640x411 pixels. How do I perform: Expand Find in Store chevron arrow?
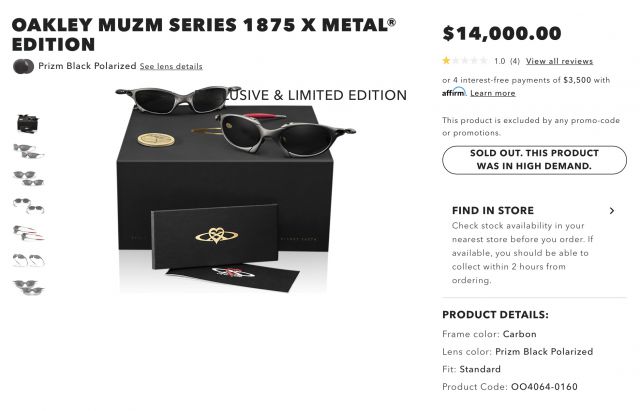click(611, 211)
